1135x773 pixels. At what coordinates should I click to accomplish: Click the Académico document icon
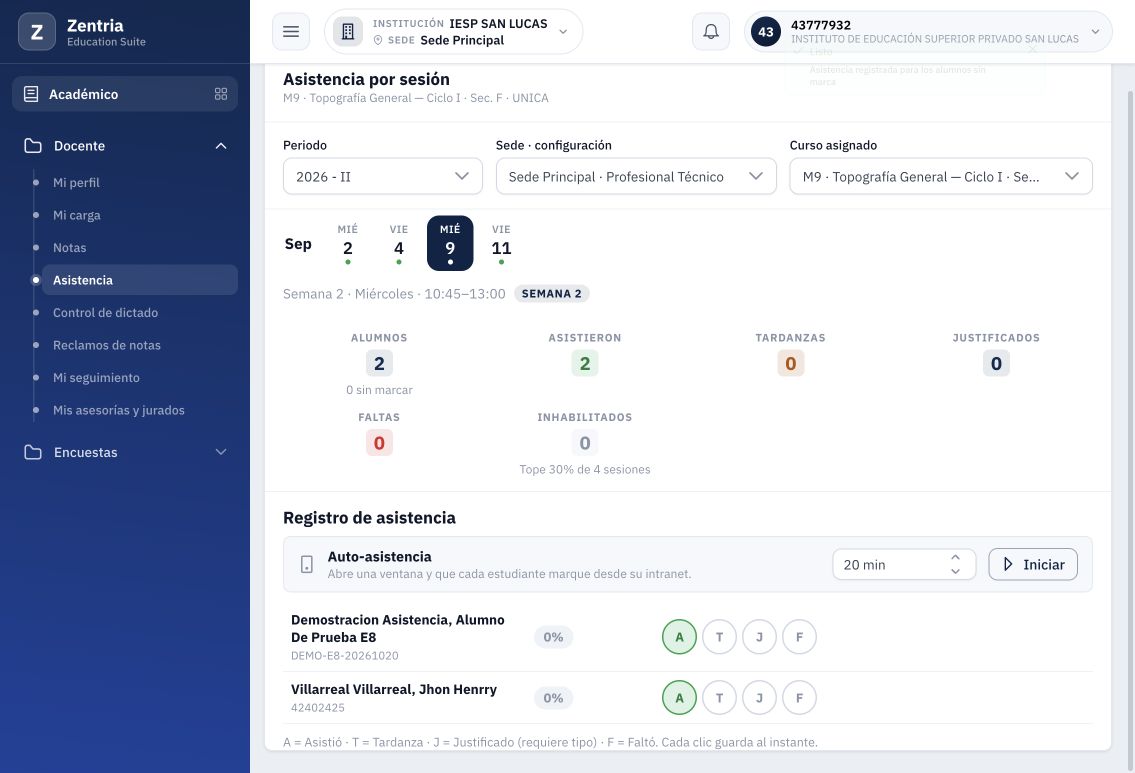point(31,94)
